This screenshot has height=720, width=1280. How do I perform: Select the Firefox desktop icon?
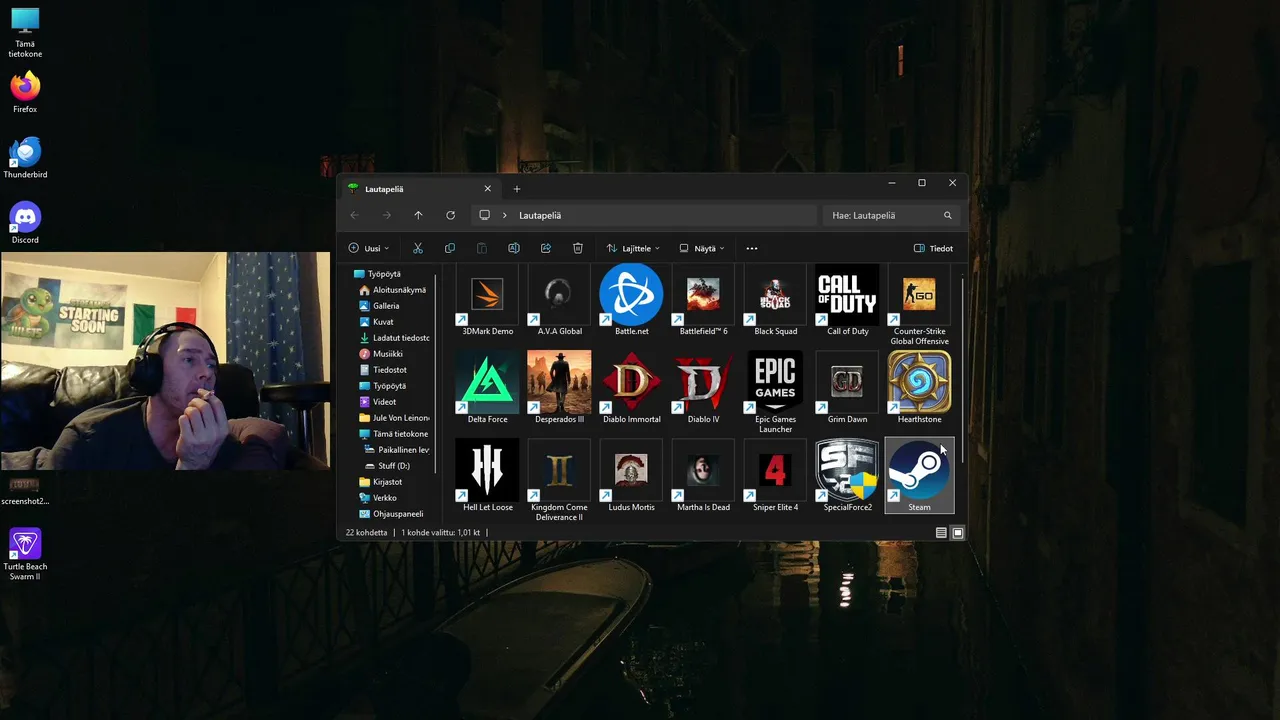[25, 92]
